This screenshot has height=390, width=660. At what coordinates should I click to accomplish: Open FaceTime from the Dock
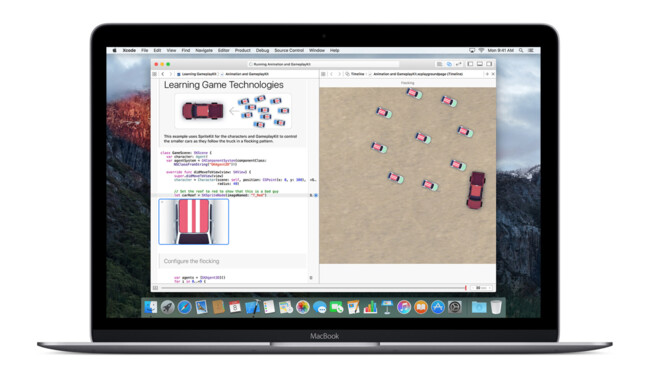point(336,308)
